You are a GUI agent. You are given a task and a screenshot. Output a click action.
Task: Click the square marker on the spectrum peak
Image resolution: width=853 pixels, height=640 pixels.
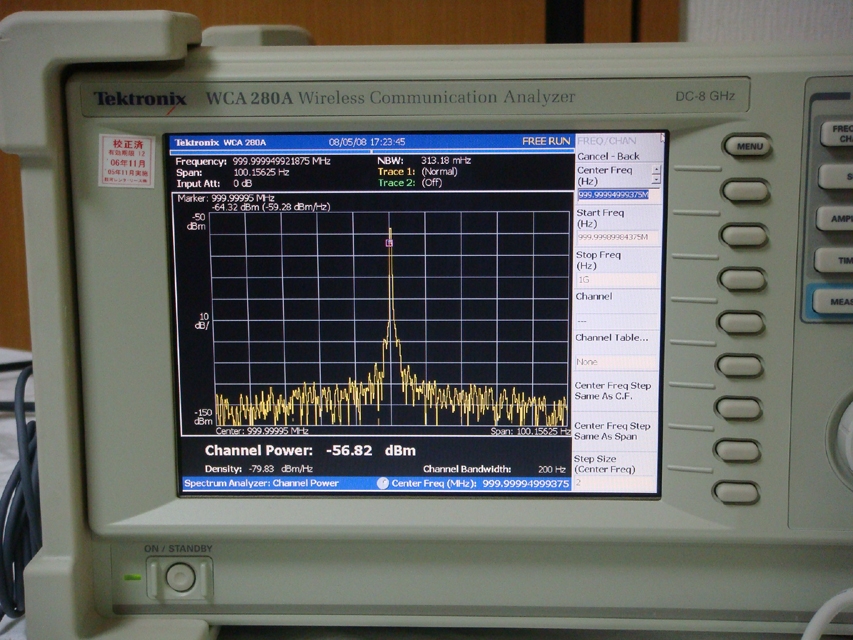tap(389, 243)
